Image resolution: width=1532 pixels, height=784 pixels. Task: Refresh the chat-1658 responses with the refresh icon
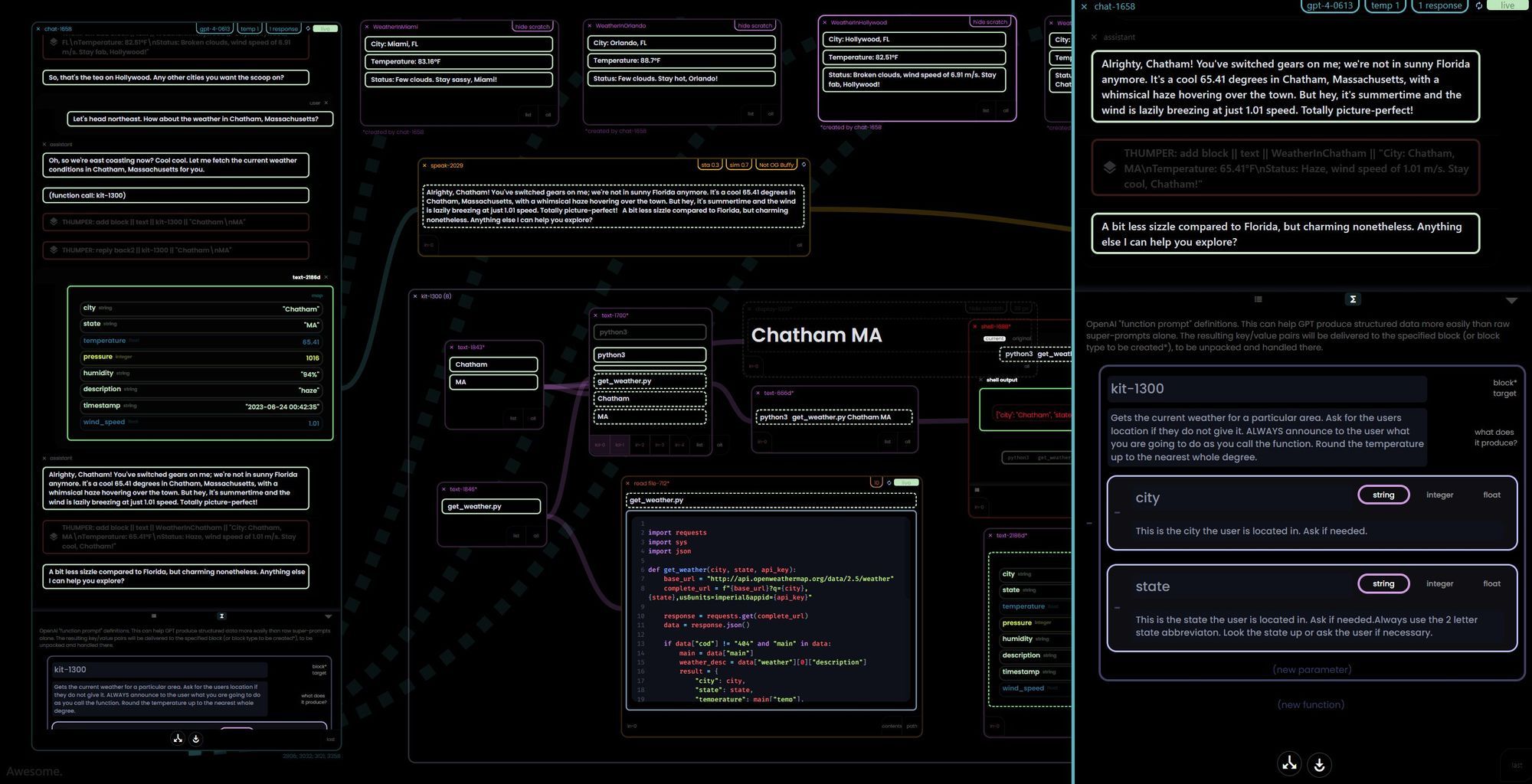pos(1479,6)
